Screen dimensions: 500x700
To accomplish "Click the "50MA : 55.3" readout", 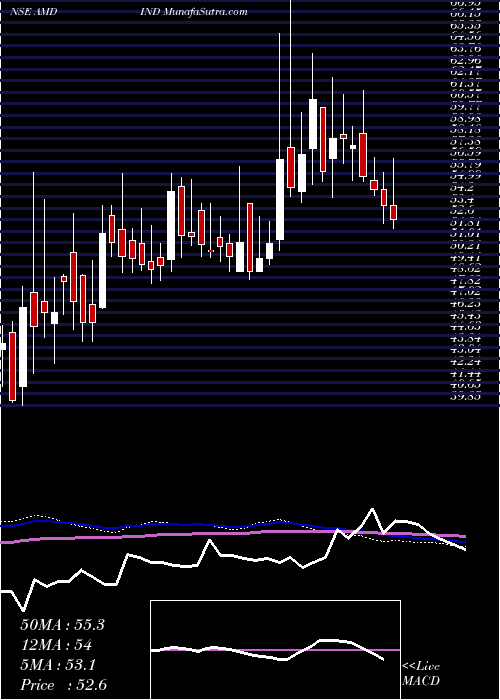I will coord(62,625).
